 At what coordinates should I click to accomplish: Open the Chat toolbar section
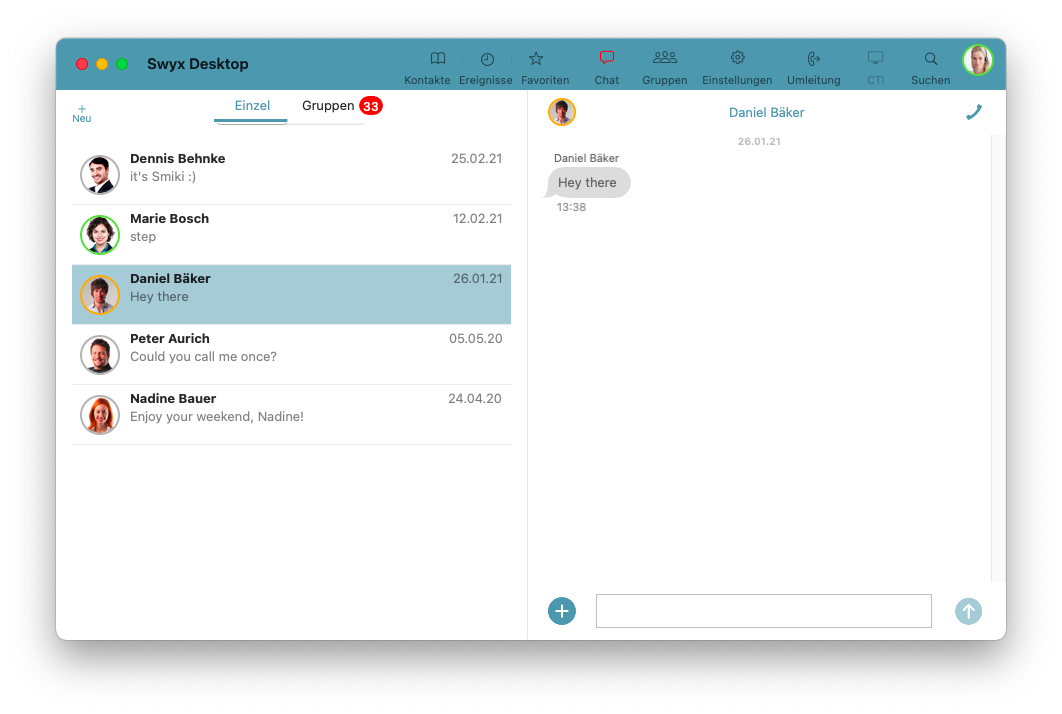point(607,68)
